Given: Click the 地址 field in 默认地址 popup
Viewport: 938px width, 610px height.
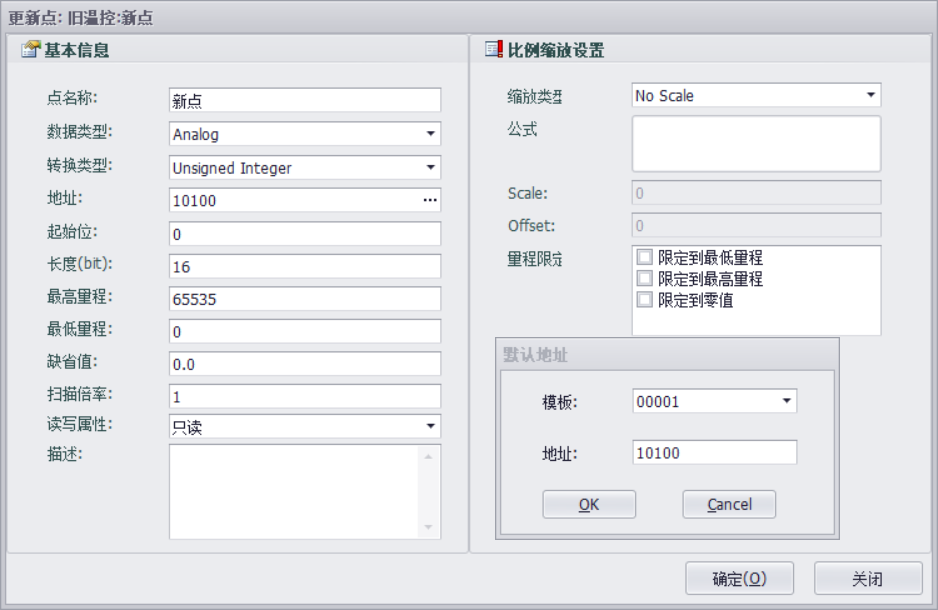Looking at the screenshot, I should pos(715,453).
